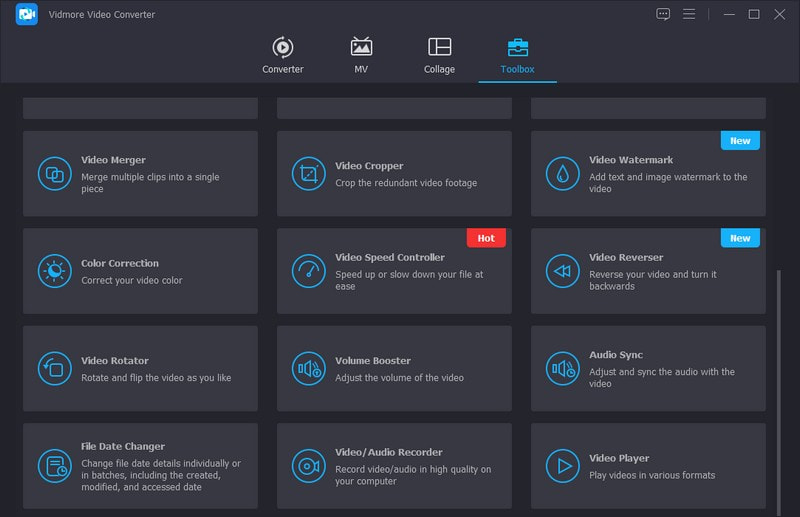This screenshot has height=517, width=800.
Task: Launch the Video/Audio Recorder camera icon
Action: pyautogui.click(x=308, y=465)
